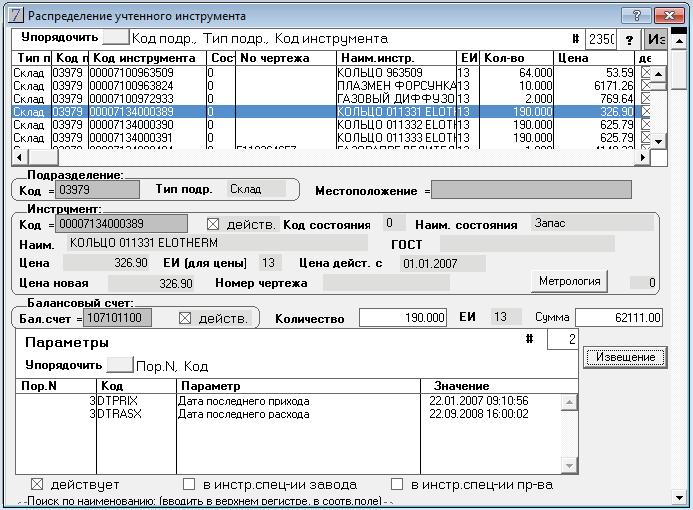Click price cell 6171.26
Screen dimensions: 693x510
coord(594,86)
